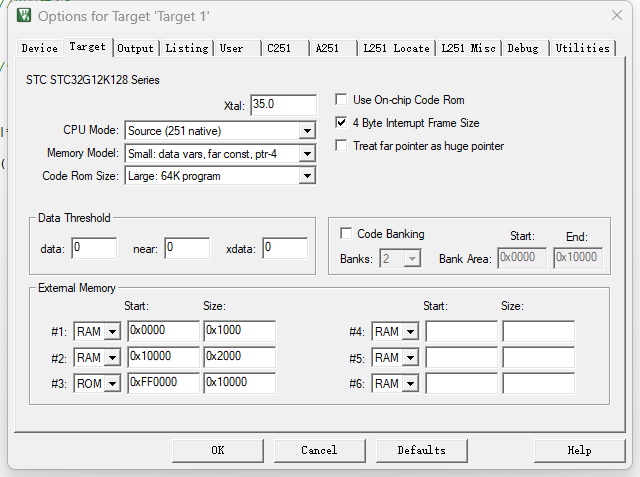The width and height of the screenshot is (640, 477).
Task: Click the empty memory #6 Start field
Action: coord(462,383)
